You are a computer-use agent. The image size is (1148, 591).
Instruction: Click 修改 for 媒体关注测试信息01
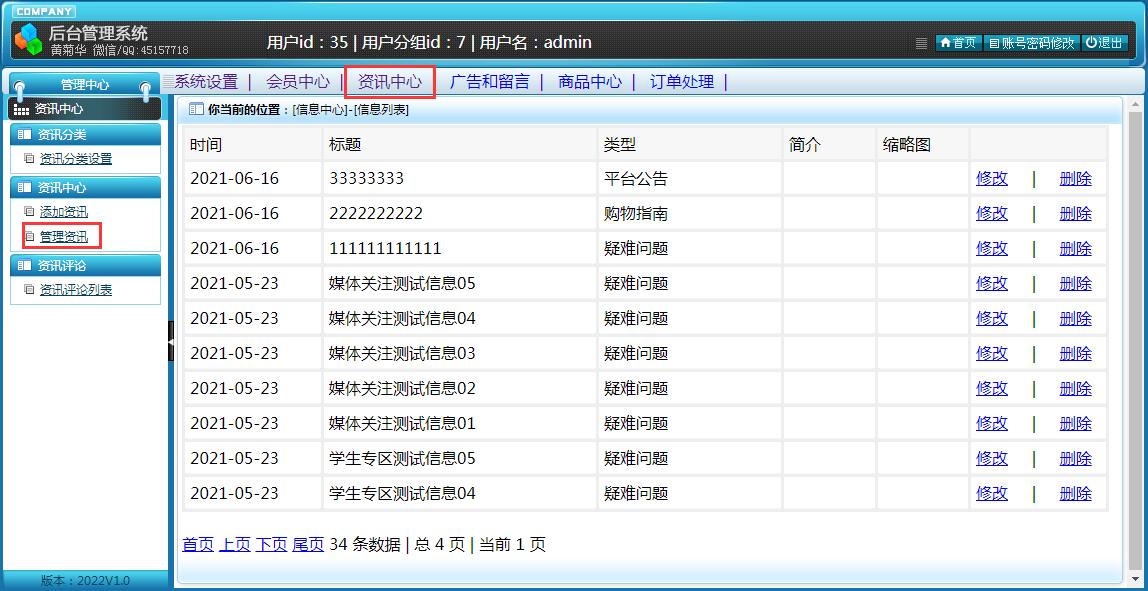[992, 423]
